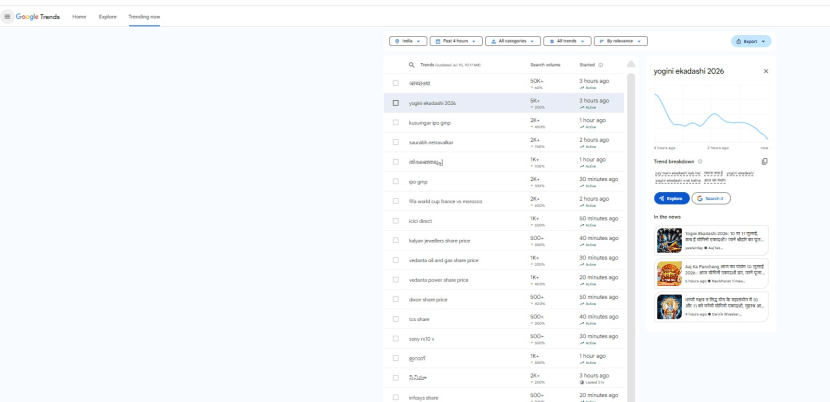The height and width of the screenshot is (402, 830).
Task: Select the ipo gmp row checkbox
Action: (x=395, y=181)
